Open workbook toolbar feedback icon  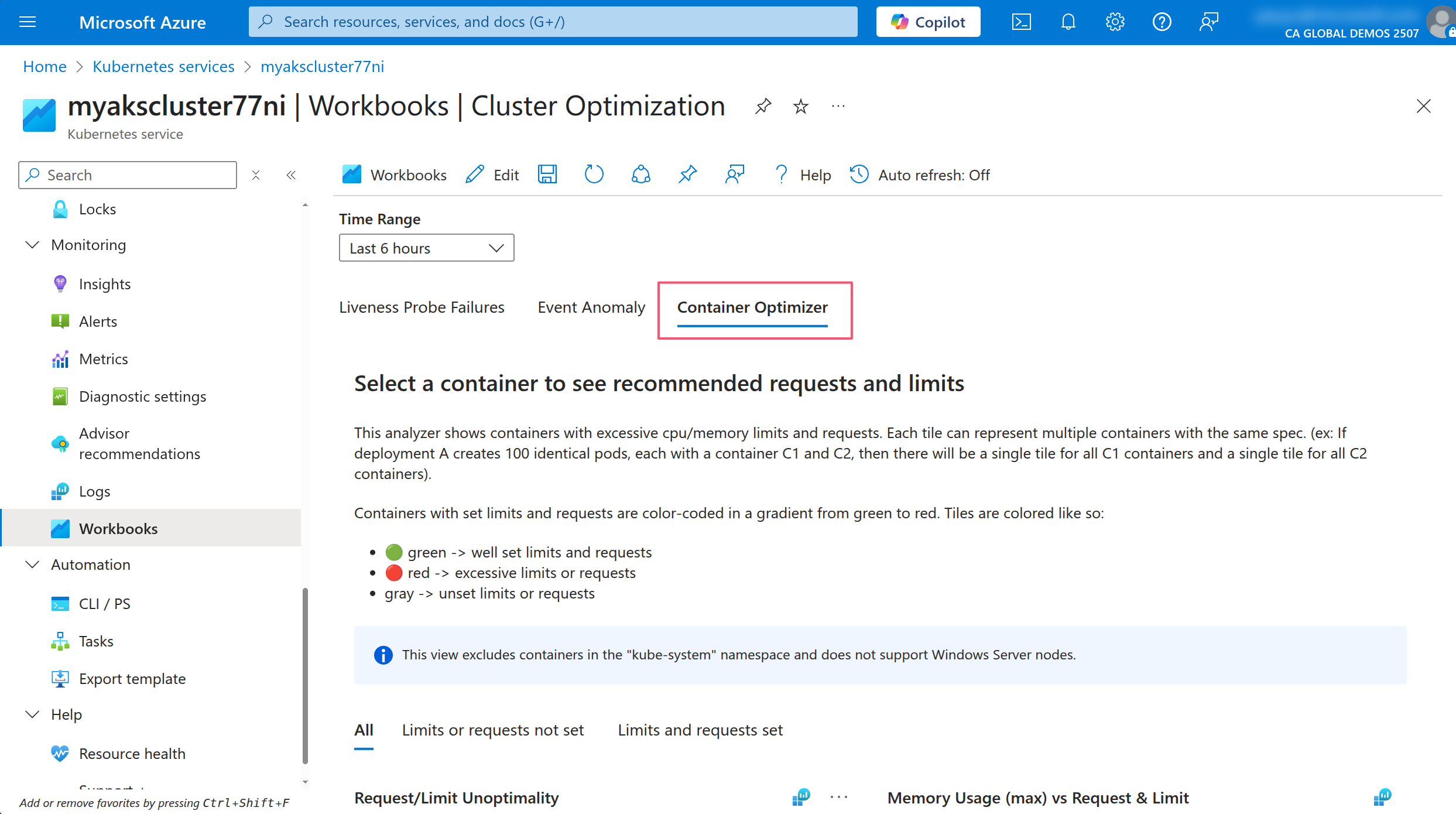click(x=735, y=175)
